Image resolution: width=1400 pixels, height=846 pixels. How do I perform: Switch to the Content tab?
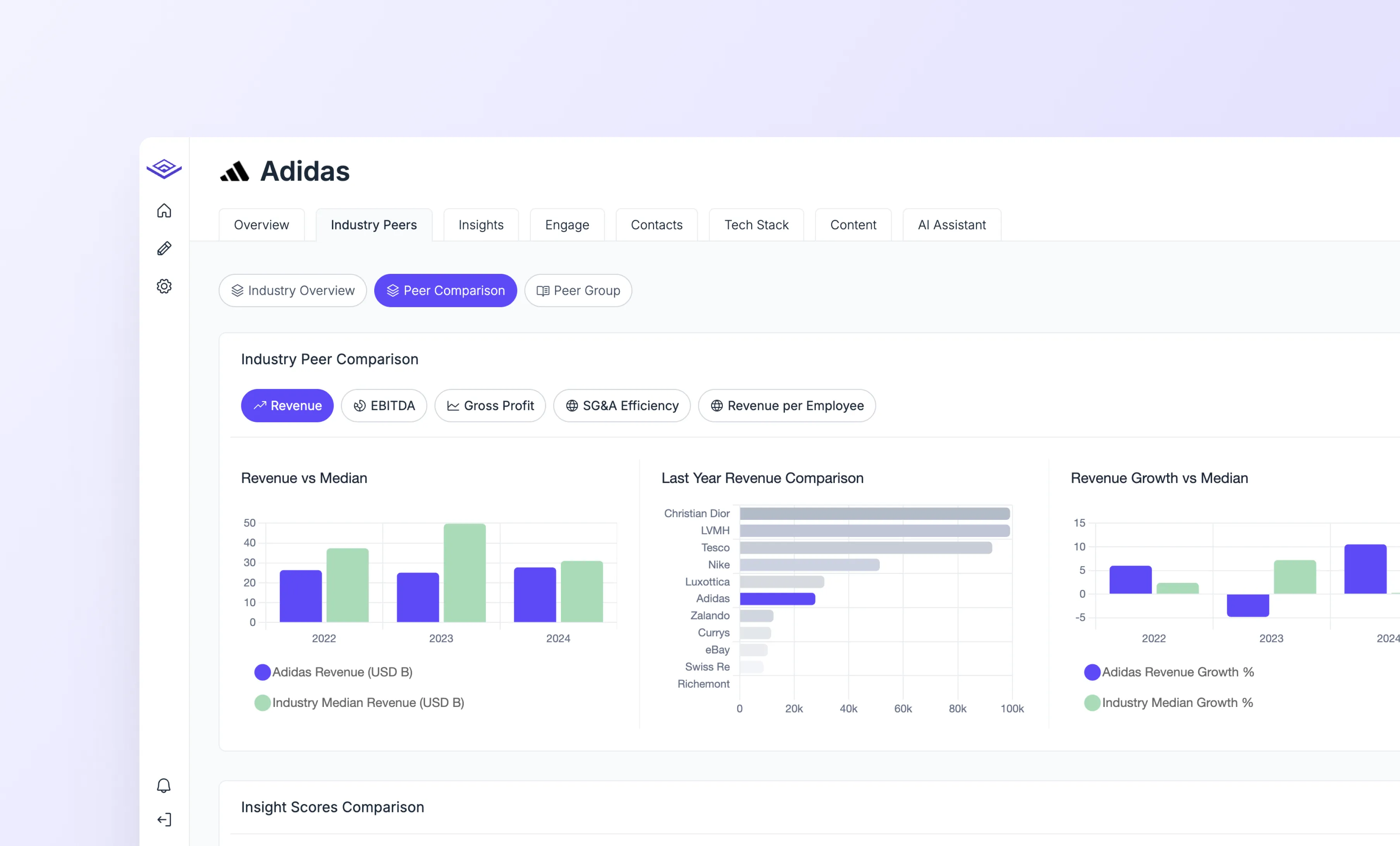853,225
